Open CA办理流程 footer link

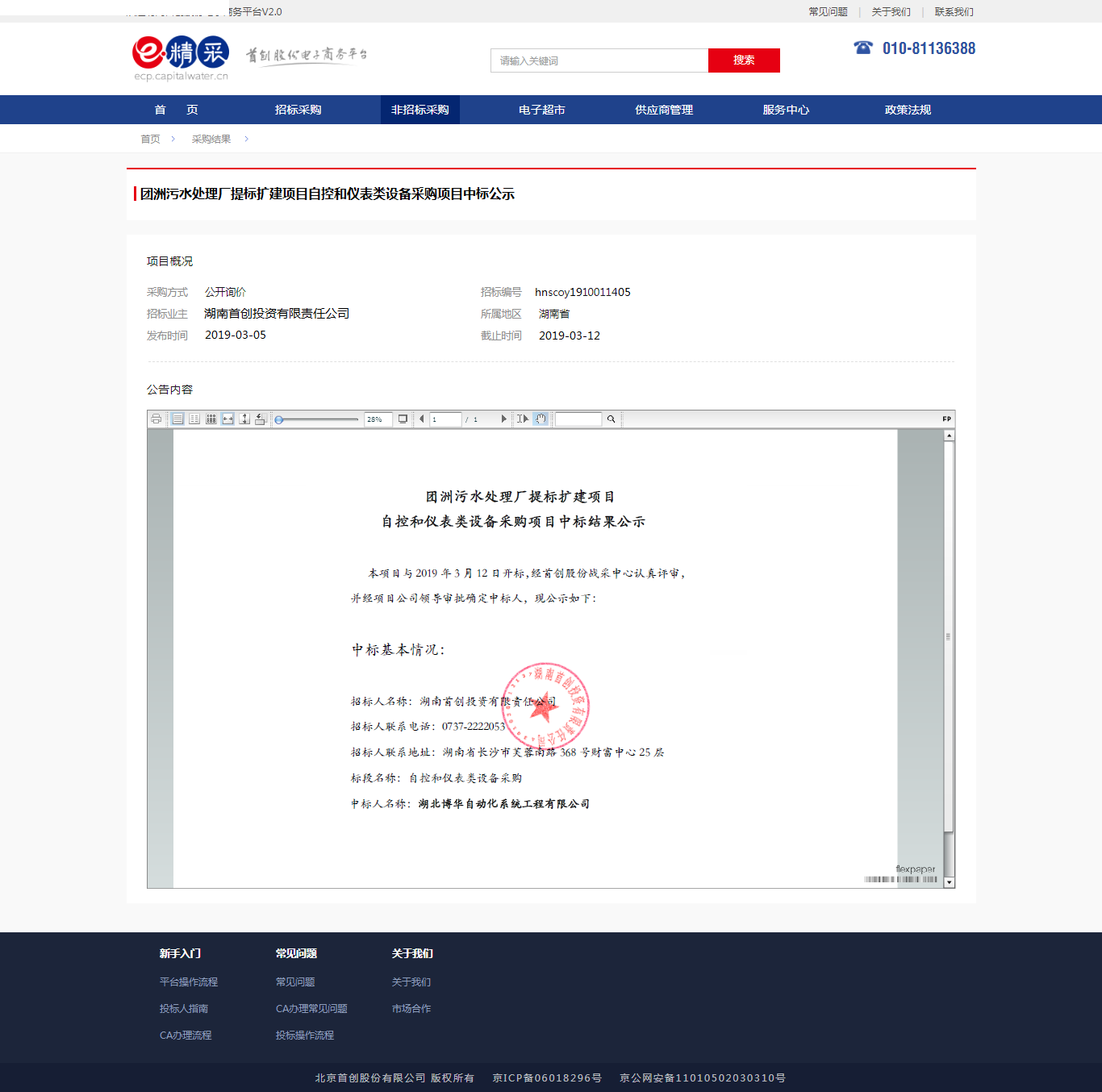point(186,1036)
